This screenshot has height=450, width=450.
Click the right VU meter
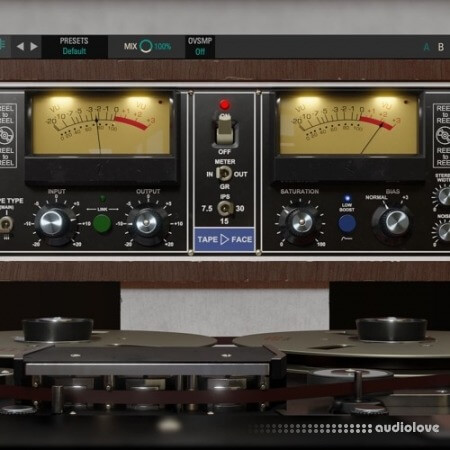pos(348,124)
